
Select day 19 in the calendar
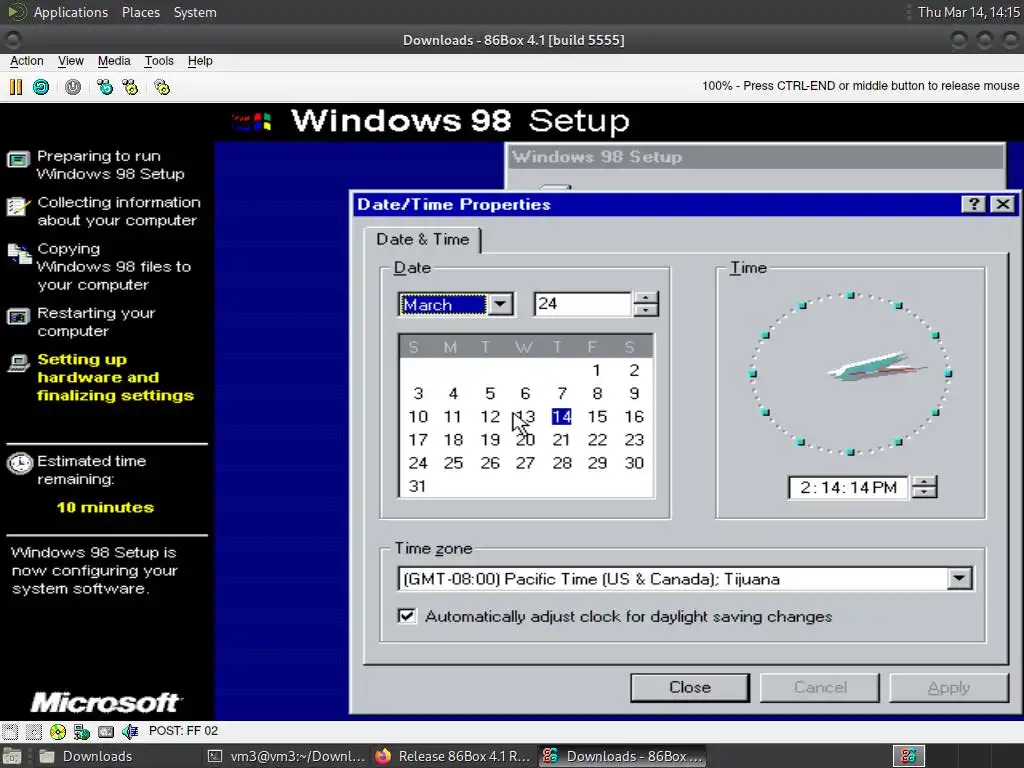tap(490, 440)
